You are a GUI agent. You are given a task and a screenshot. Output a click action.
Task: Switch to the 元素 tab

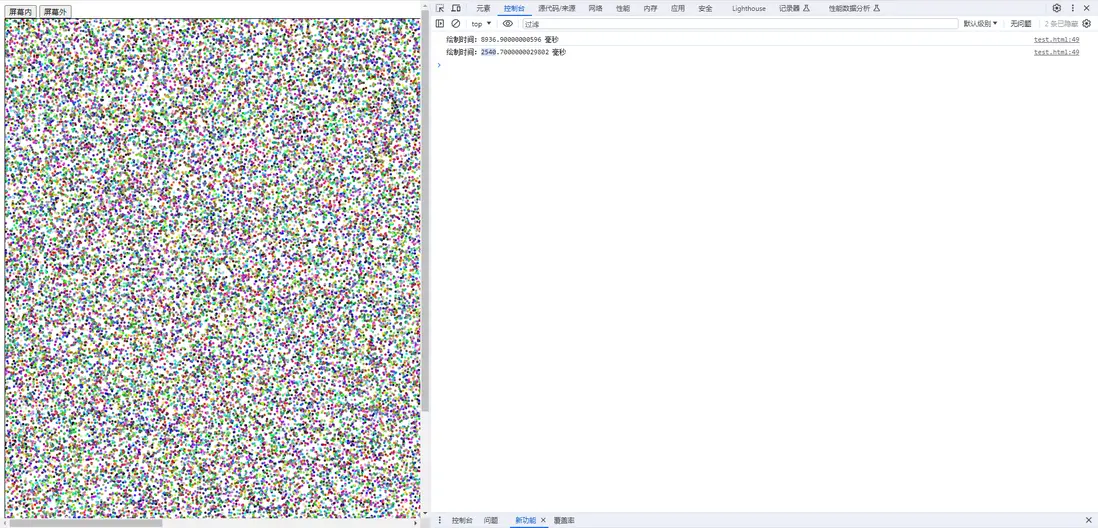[483, 8]
